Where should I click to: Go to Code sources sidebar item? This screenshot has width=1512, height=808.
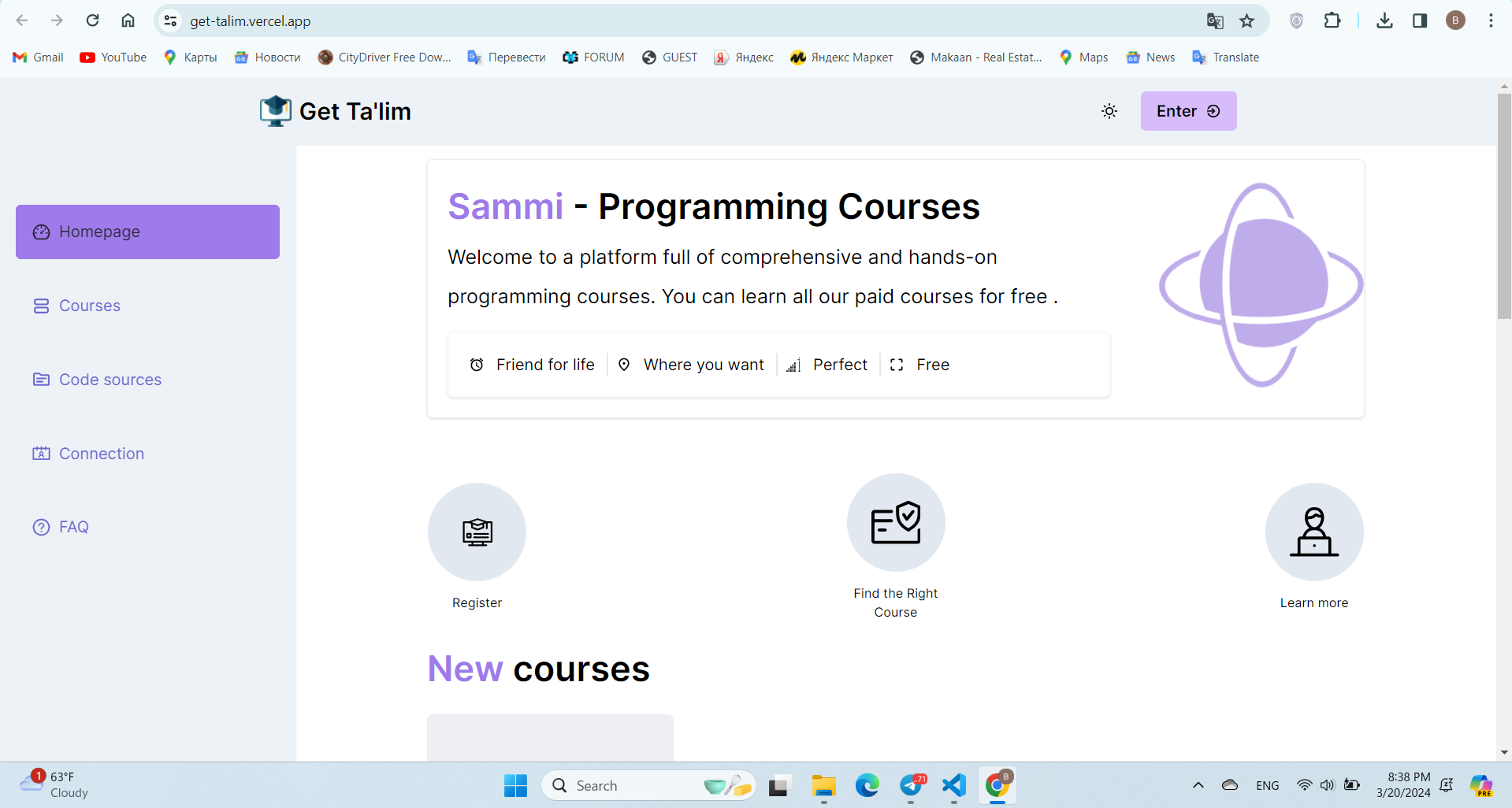point(110,380)
